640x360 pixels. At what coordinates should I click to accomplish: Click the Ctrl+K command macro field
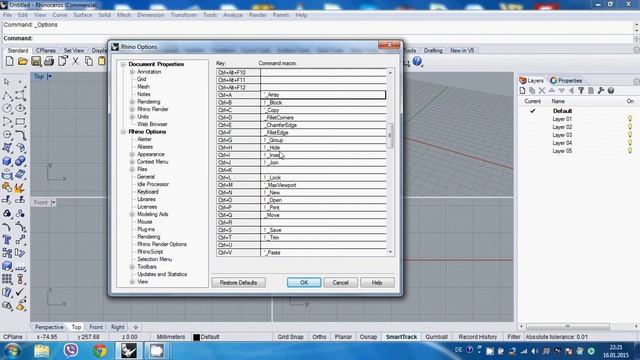click(323, 170)
